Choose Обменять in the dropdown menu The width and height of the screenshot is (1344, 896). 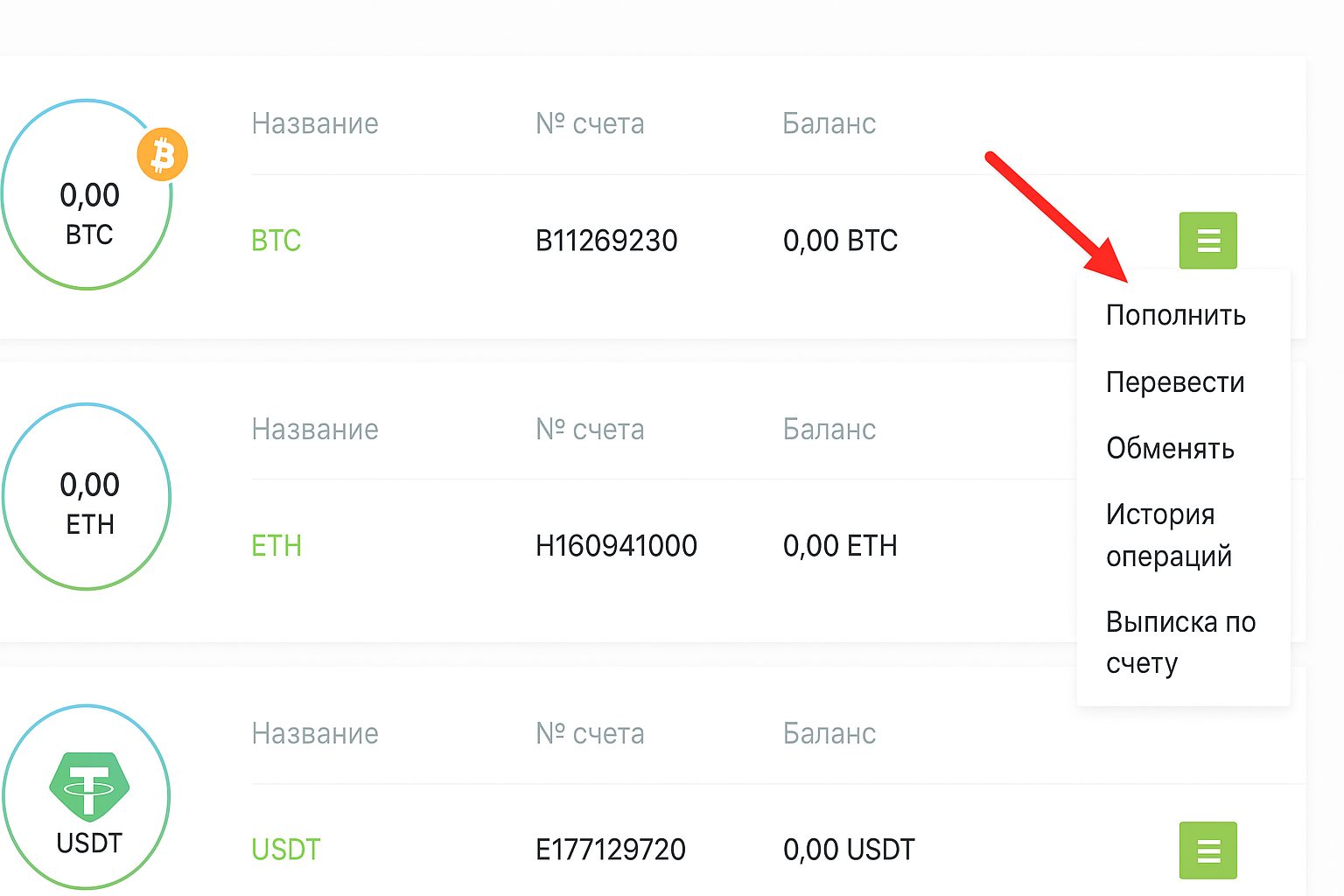(1171, 449)
